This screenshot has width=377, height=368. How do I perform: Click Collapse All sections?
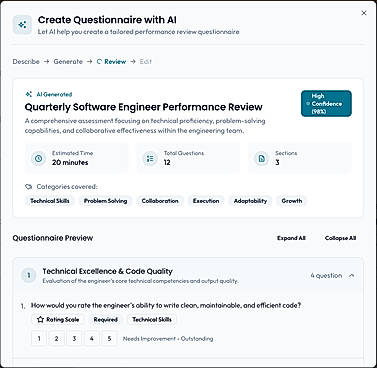point(340,238)
